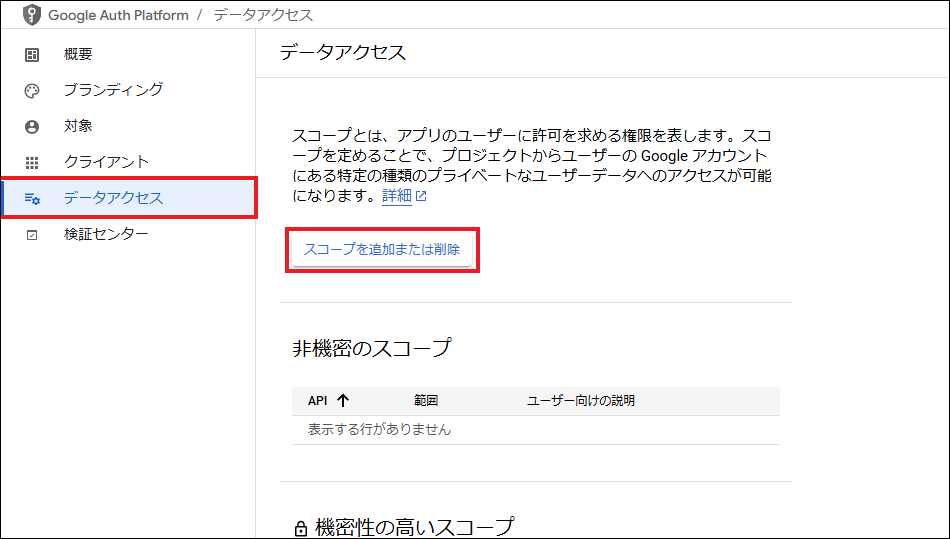Sort by API using the up arrow
Viewport: 950px width, 539px height.
343,400
